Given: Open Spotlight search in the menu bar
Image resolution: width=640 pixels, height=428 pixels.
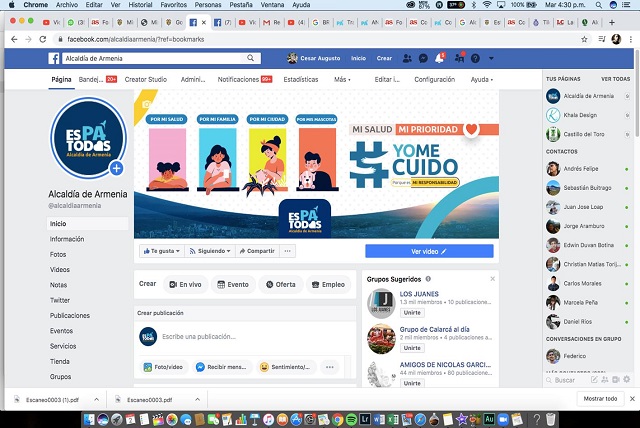Looking at the screenshot, I should pyautogui.click(x=598, y=5).
